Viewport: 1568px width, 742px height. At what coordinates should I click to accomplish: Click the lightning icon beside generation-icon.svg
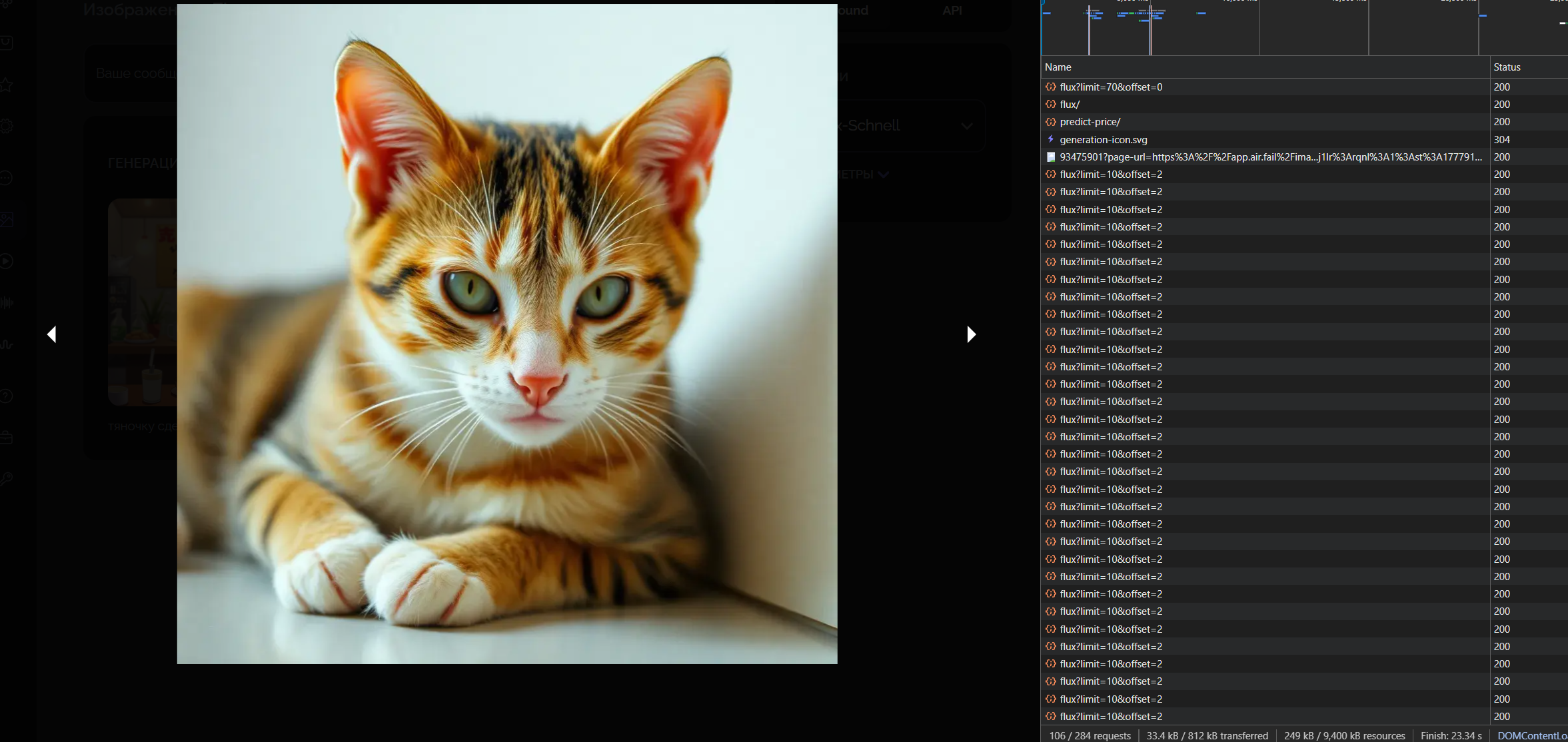tap(1051, 139)
